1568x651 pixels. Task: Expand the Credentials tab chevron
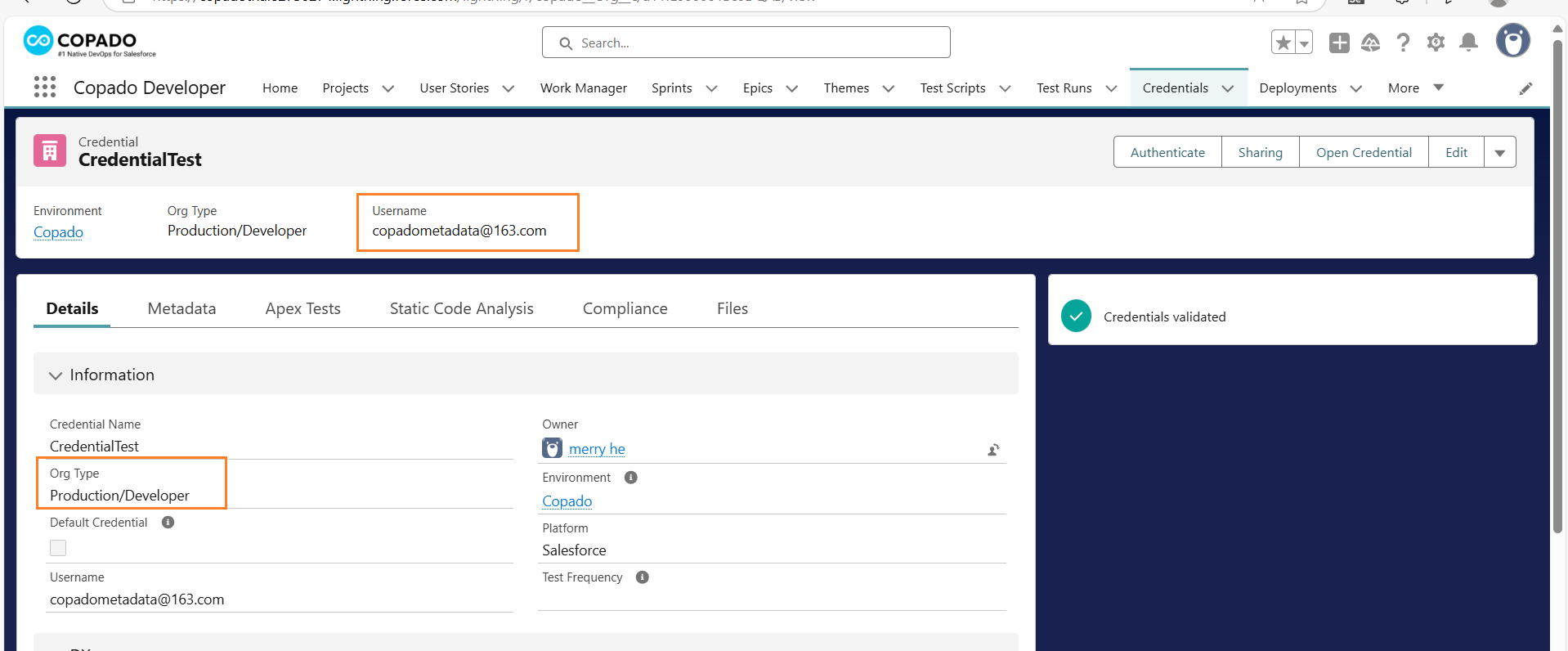click(1228, 88)
